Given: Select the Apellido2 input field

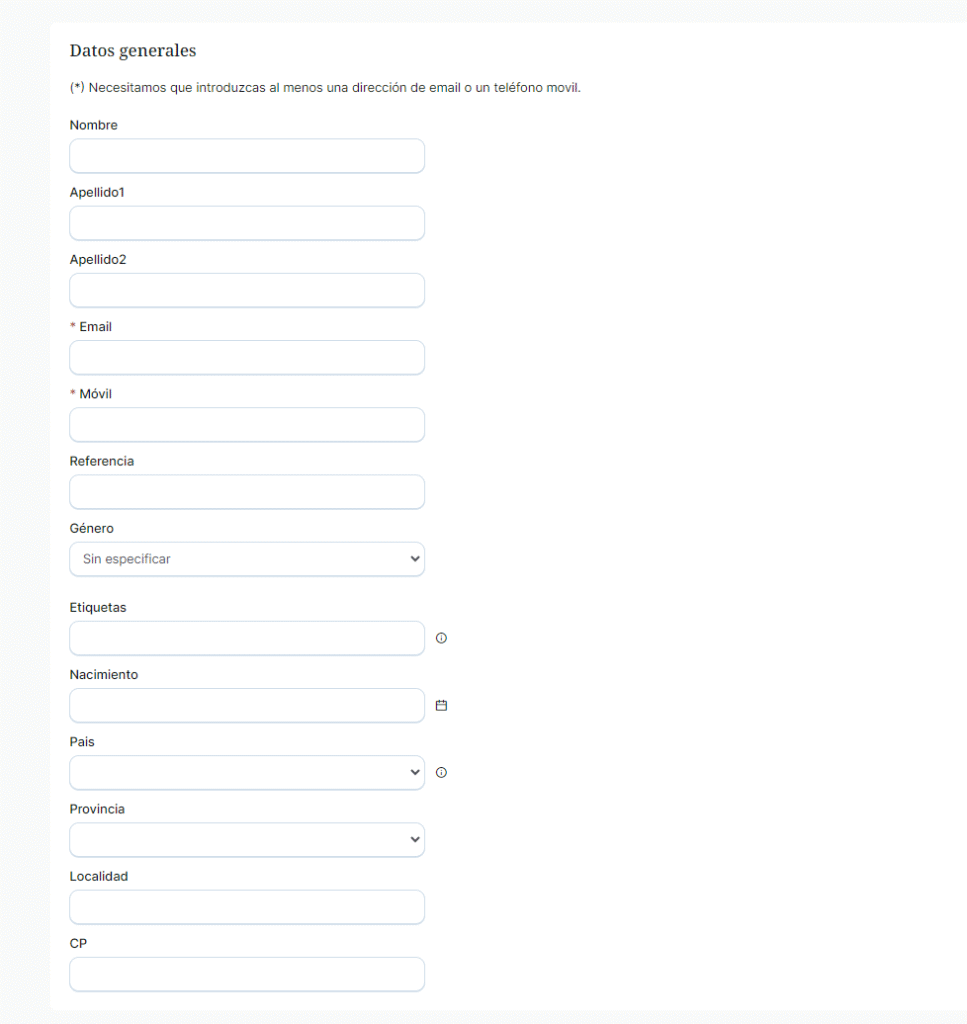Looking at the screenshot, I should pyautogui.click(x=247, y=290).
